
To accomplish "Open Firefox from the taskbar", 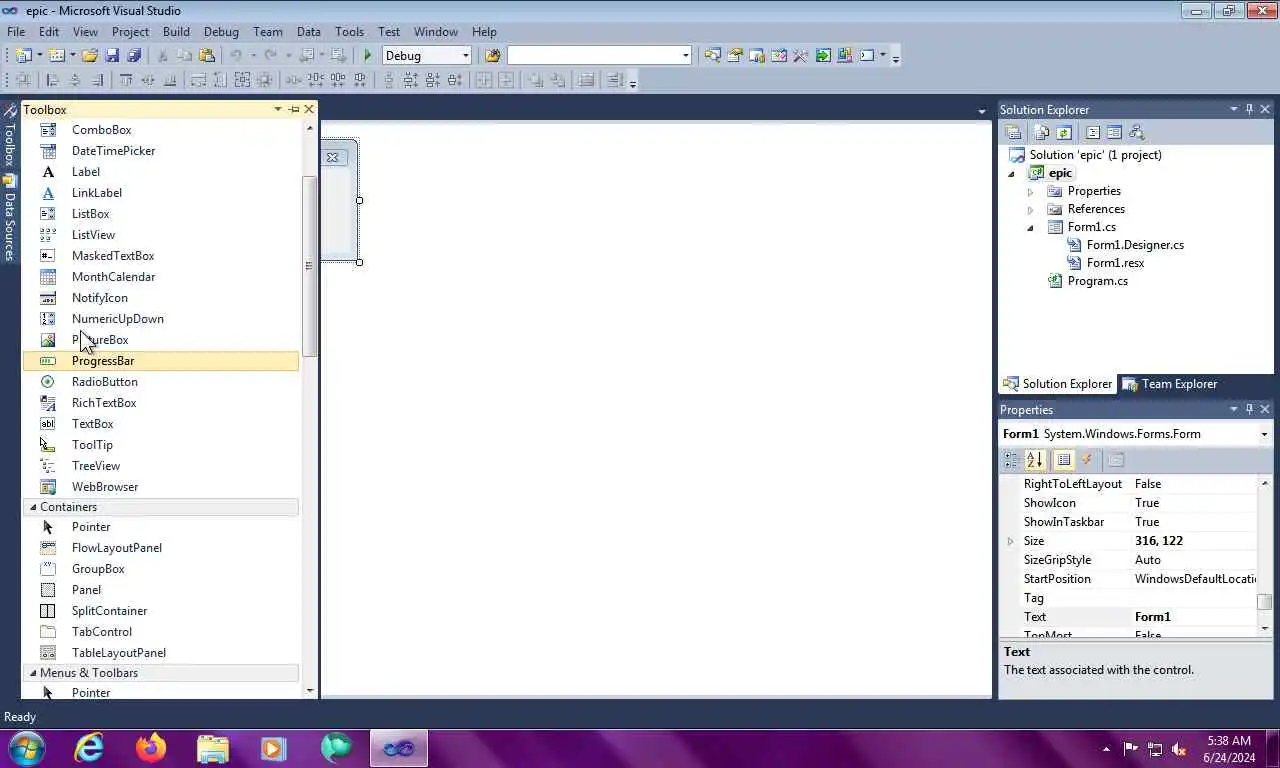I will click(x=151, y=748).
